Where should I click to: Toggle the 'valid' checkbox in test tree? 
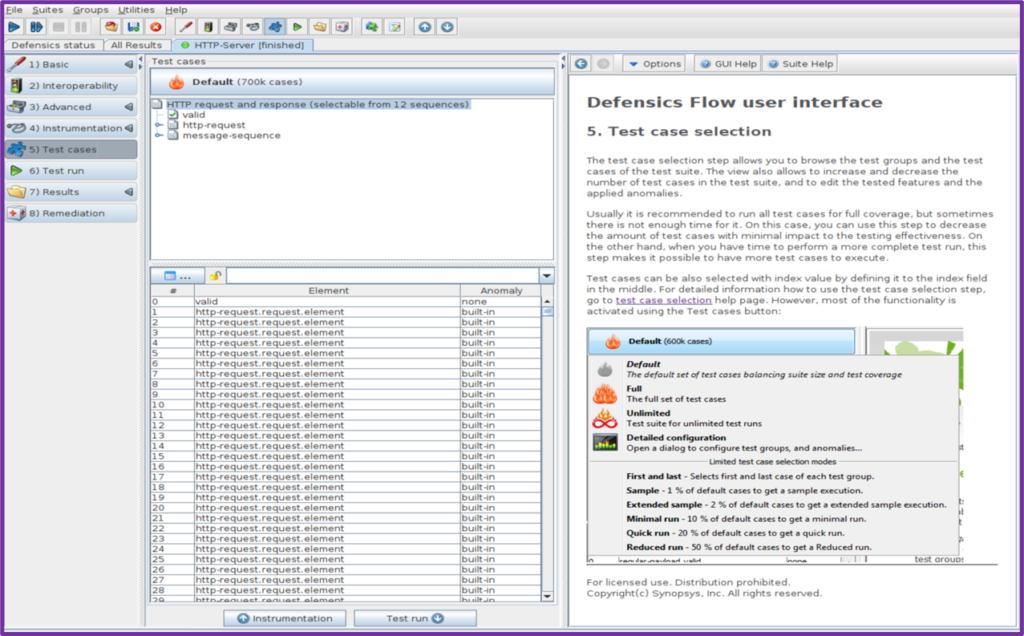coord(172,115)
